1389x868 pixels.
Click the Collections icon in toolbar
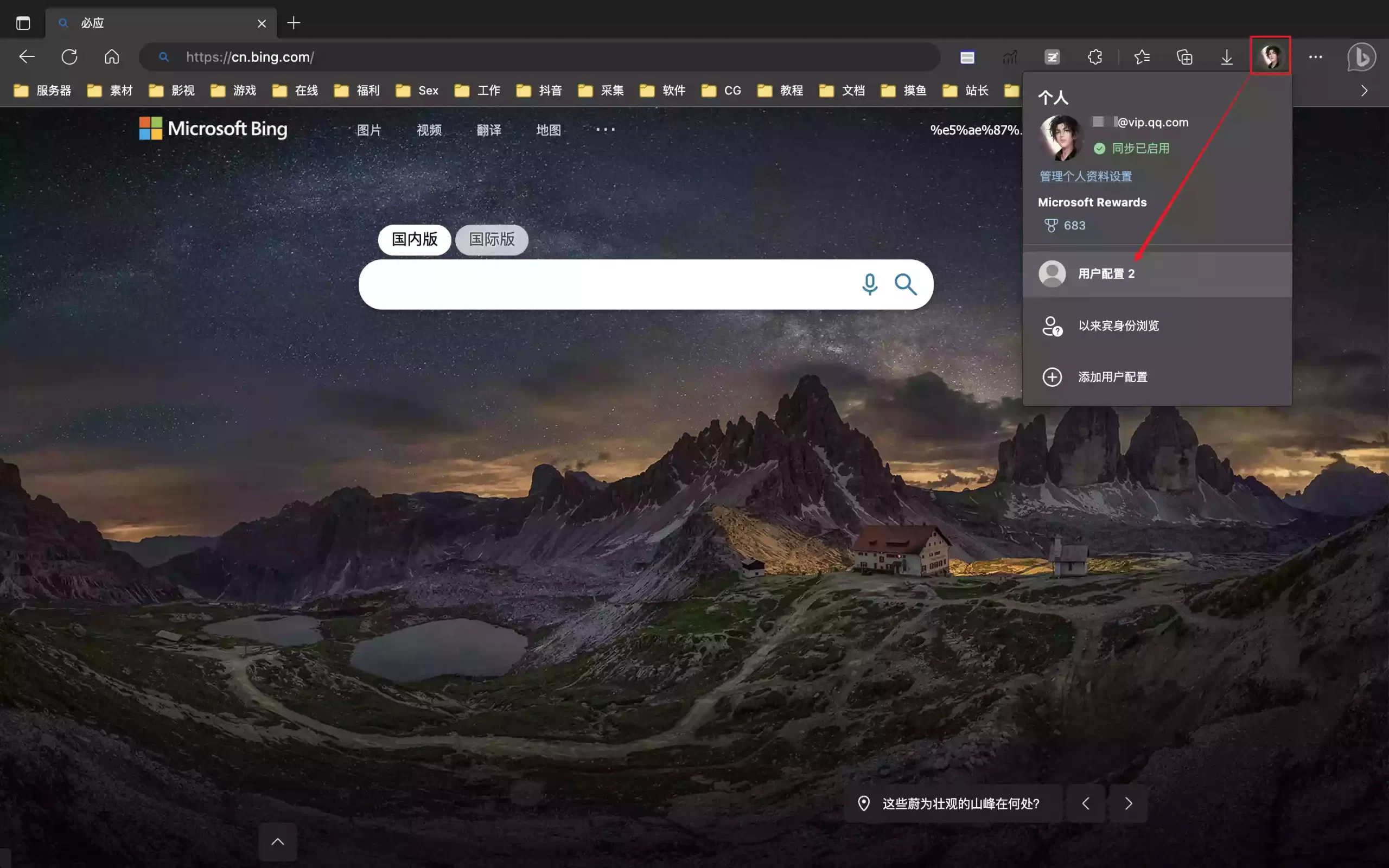click(x=1184, y=57)
